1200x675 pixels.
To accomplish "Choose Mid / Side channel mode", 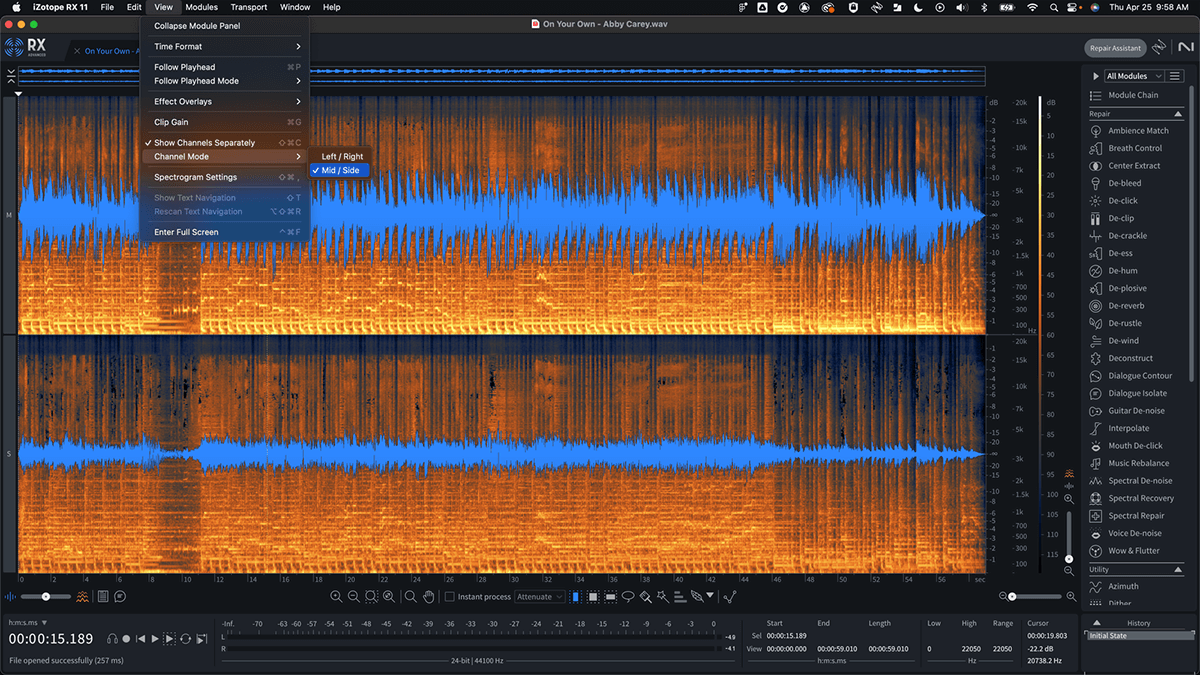I will click(x=340, y=171).
